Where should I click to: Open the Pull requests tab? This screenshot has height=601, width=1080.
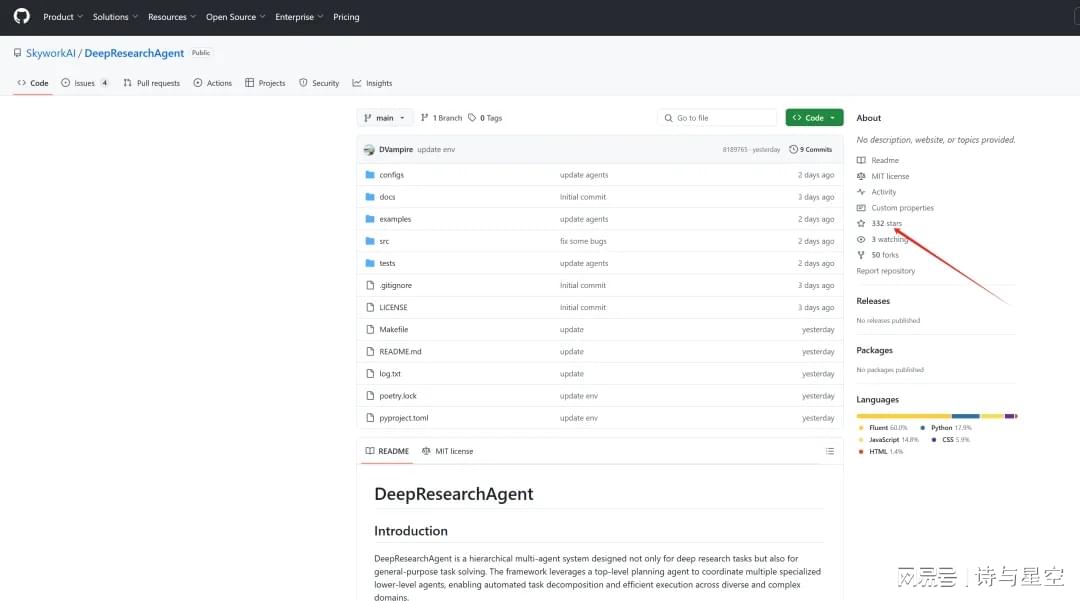pyautogui.click(x=152, y=83)
